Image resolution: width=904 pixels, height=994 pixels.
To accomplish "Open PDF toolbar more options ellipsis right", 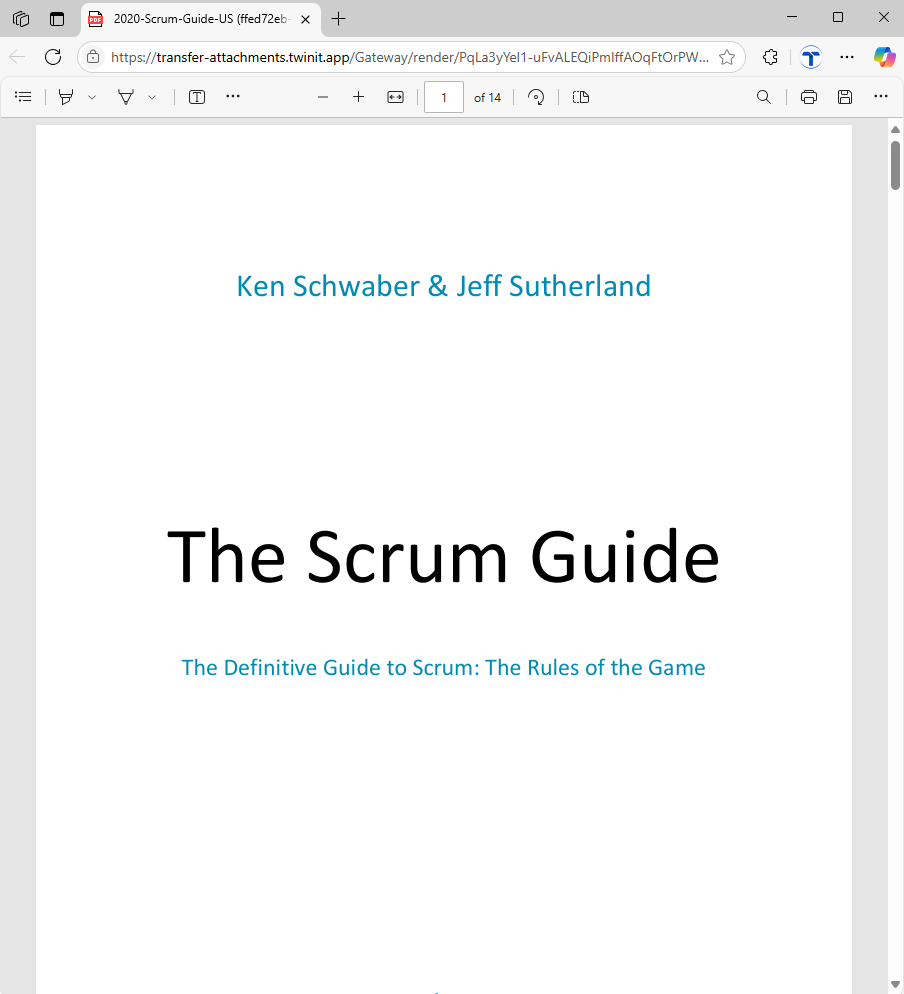I will pyautogui.click(x=881, y=96).
